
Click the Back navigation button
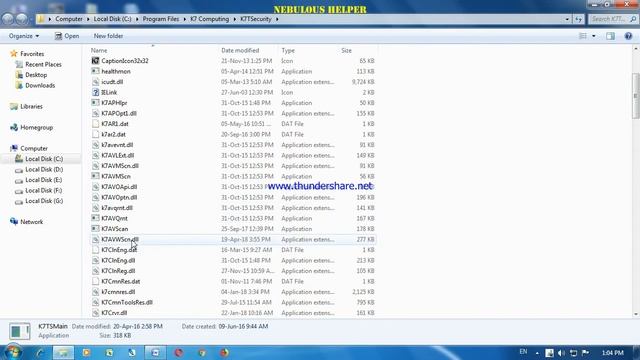(x=8, y=19)
